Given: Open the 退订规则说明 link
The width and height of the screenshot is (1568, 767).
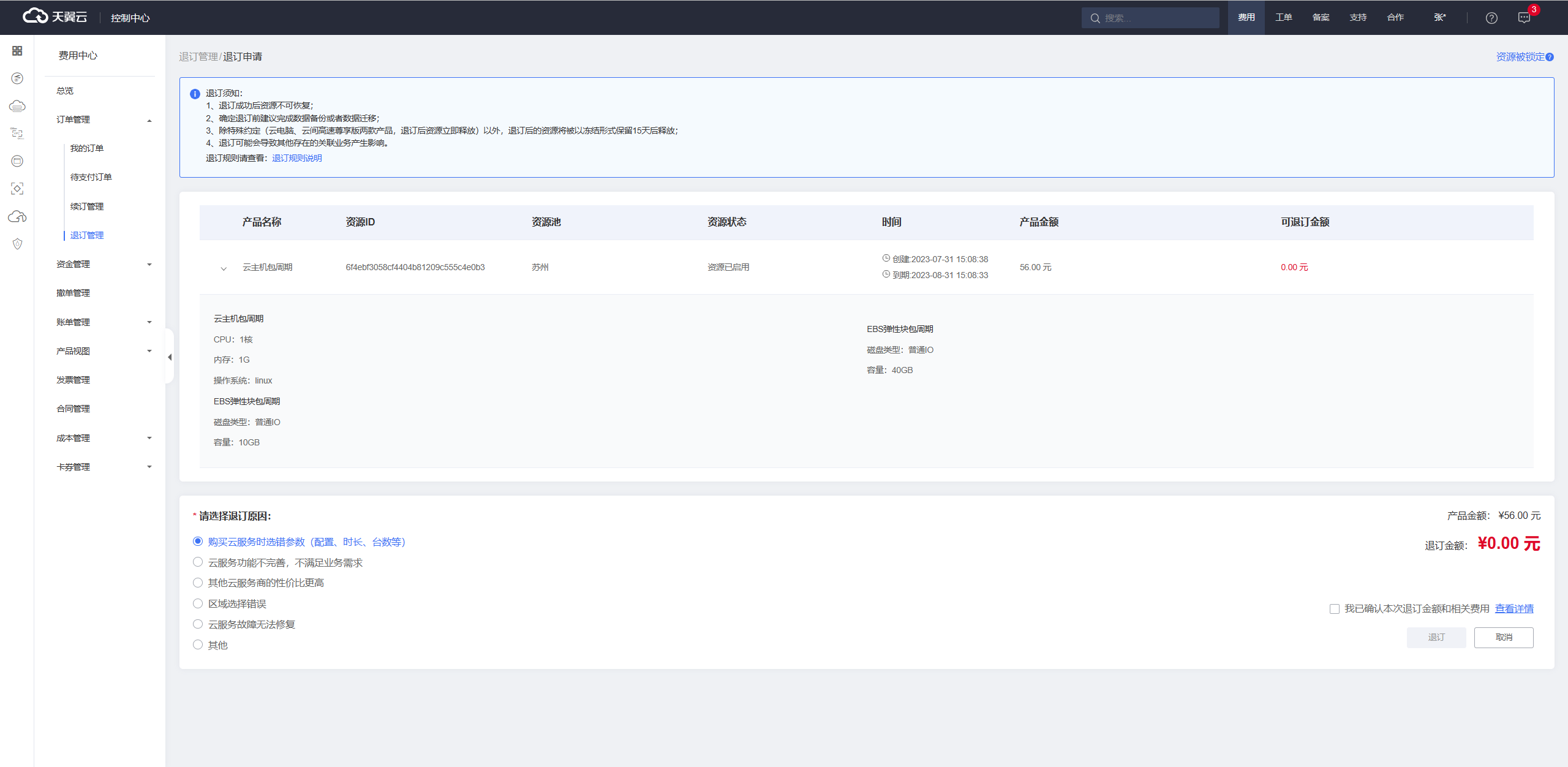Looking at the screenshot, I should 297,158.
